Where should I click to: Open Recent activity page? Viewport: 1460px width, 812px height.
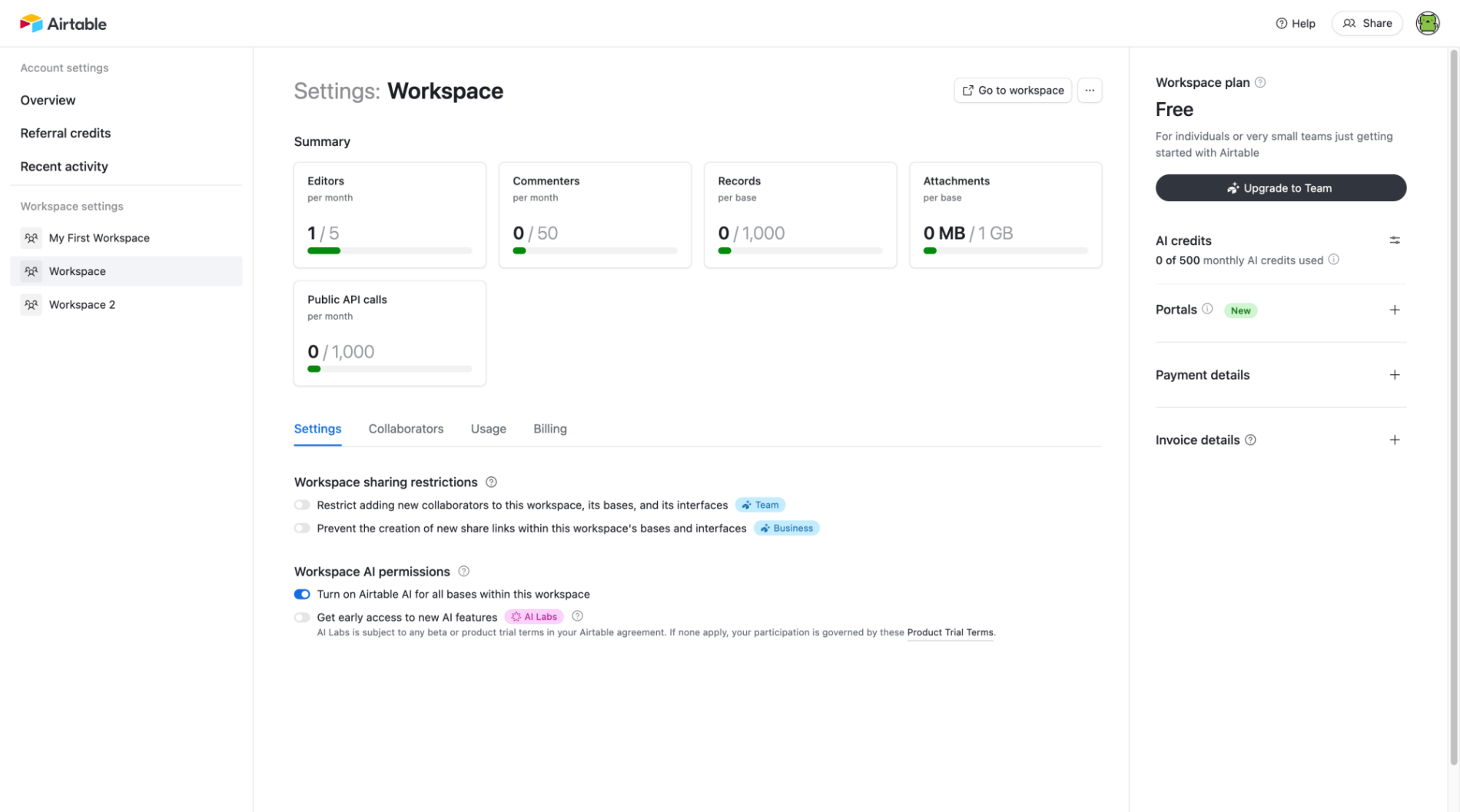(64, 166)
